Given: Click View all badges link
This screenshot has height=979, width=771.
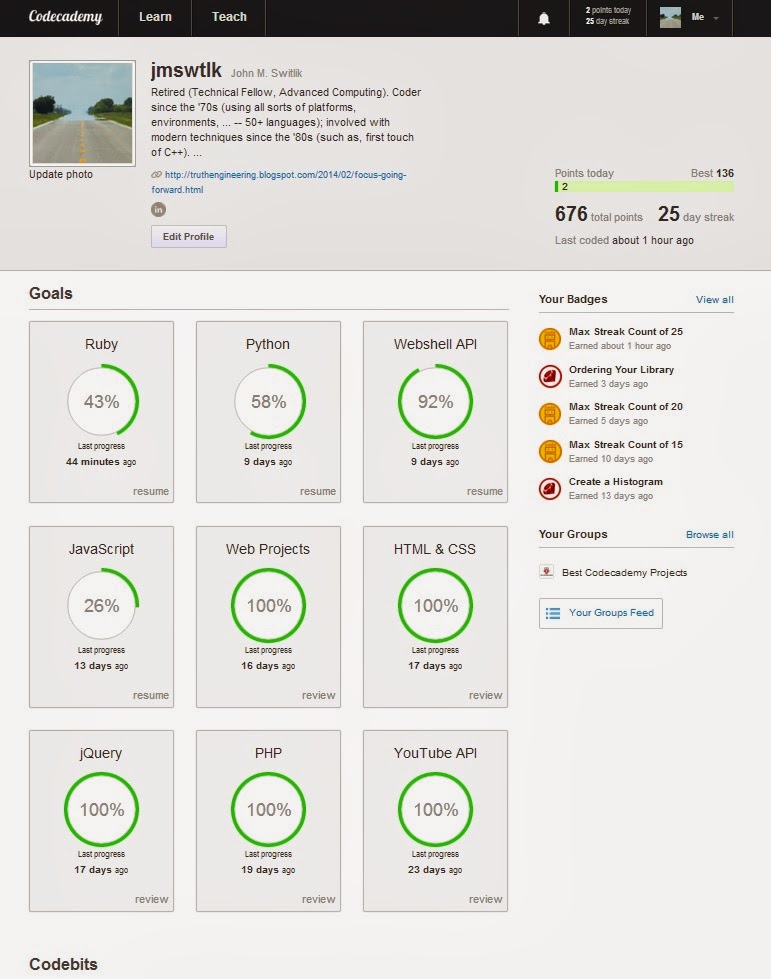Looking at the screenshot, I should (715, 300).
